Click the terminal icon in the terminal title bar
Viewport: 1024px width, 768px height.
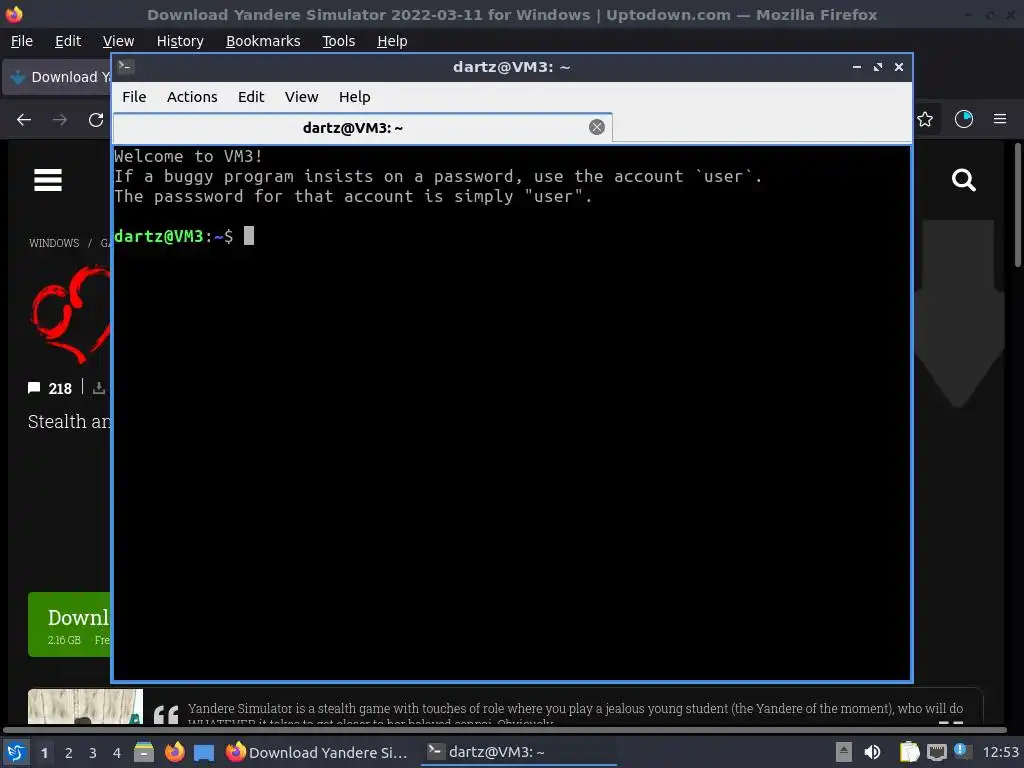point(125,67)
